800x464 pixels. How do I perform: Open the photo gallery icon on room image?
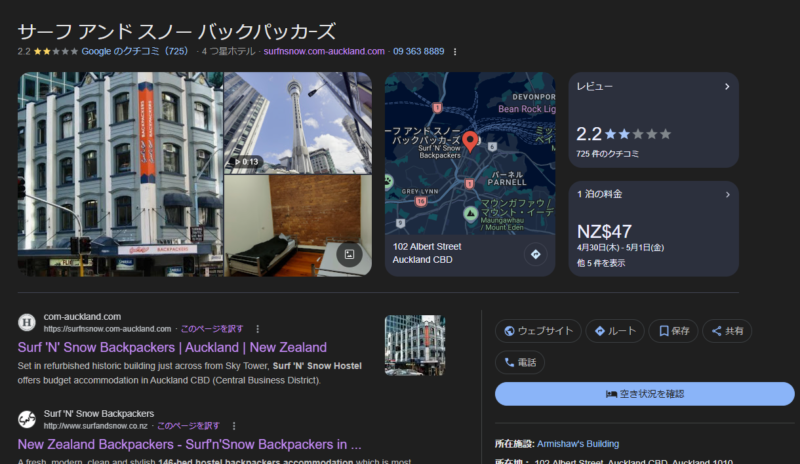click(x=348, y=254)
